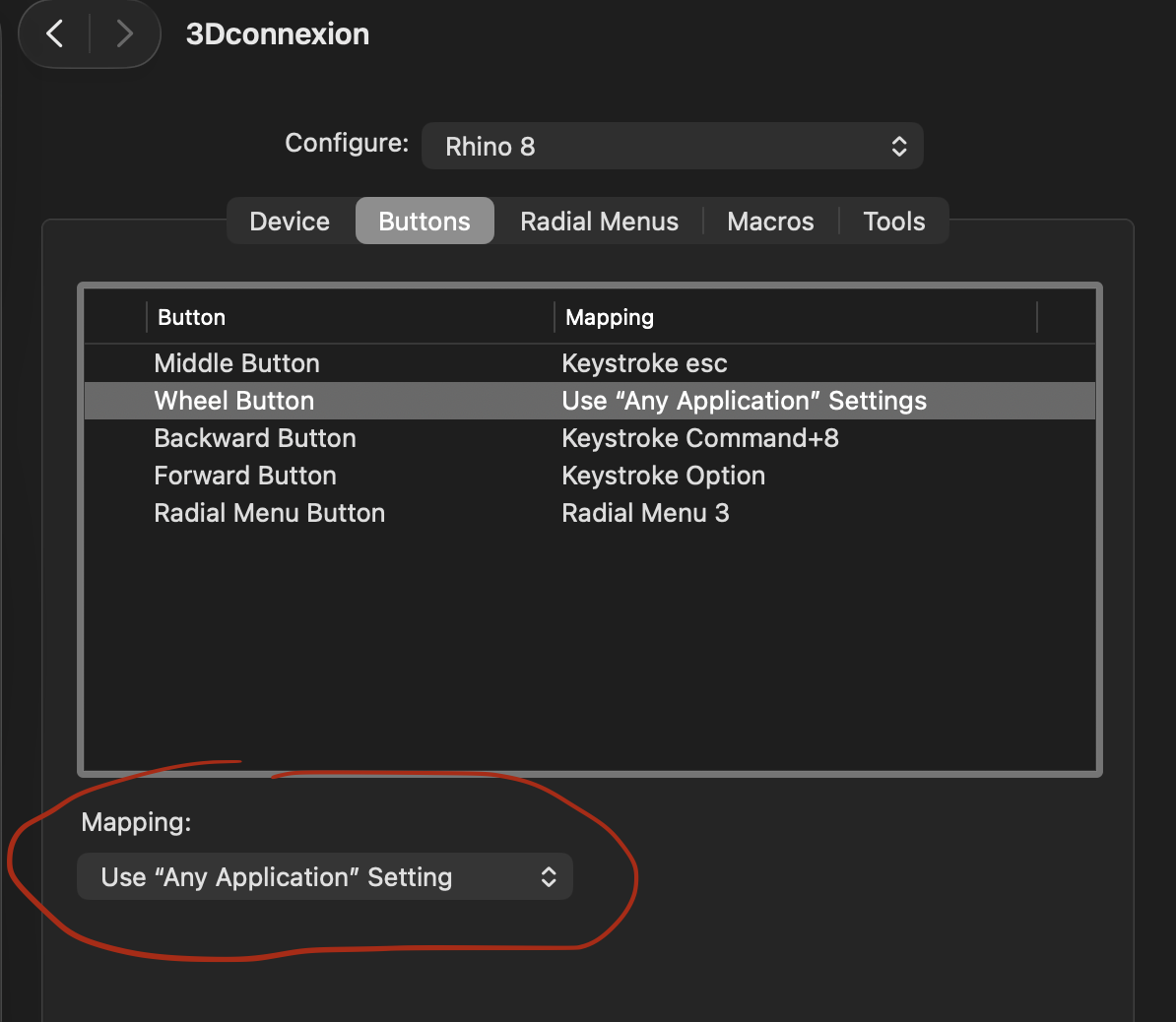Select the Wheel Button row
Image resolution: width=1176 pixels, height=1022 pixels.
[x=590, y=401]
